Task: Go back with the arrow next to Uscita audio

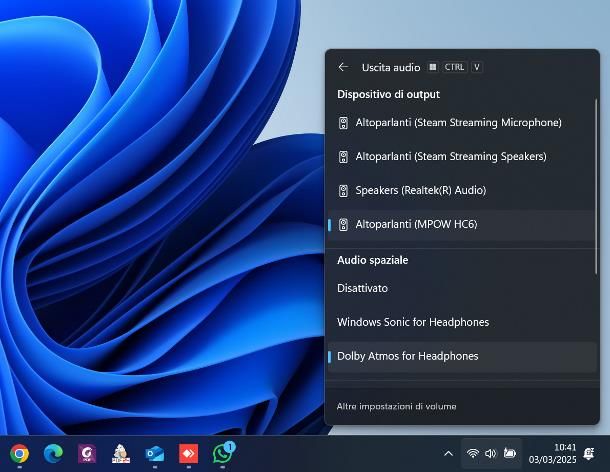Action: click(x=343, y=67)
